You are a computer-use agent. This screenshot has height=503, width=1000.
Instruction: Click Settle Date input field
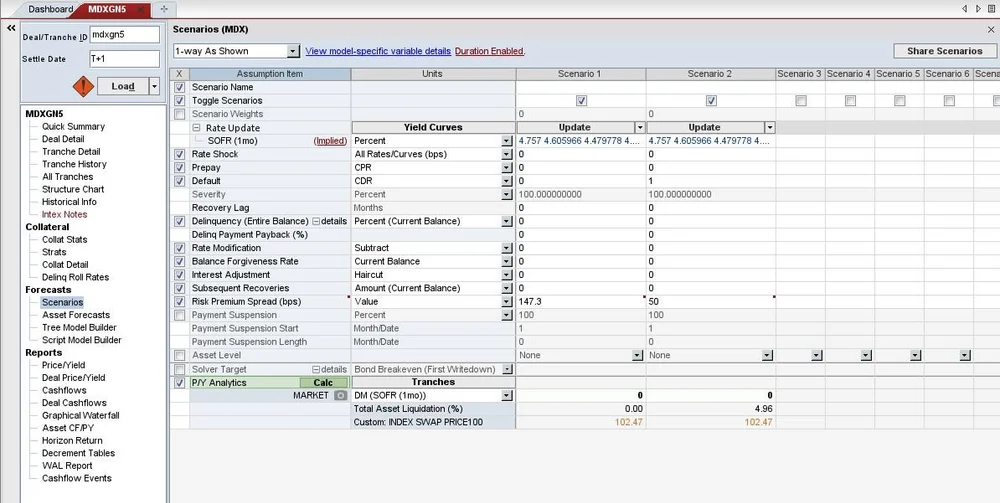tap(124, 59)
